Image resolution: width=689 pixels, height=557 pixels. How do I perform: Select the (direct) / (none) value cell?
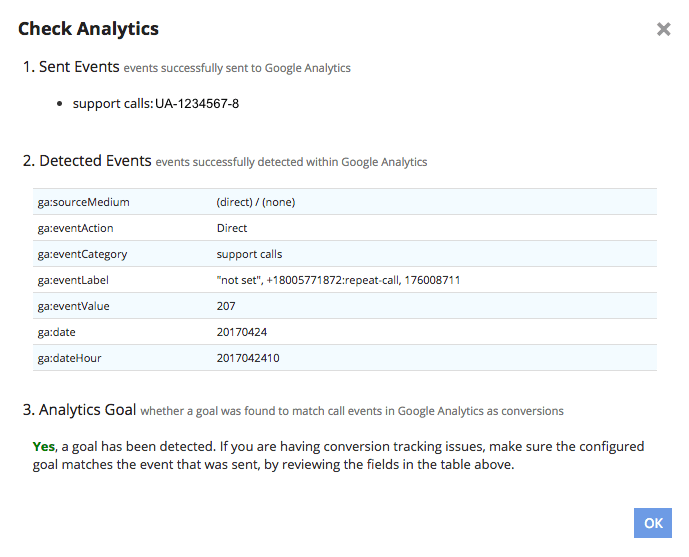(256, 202)
